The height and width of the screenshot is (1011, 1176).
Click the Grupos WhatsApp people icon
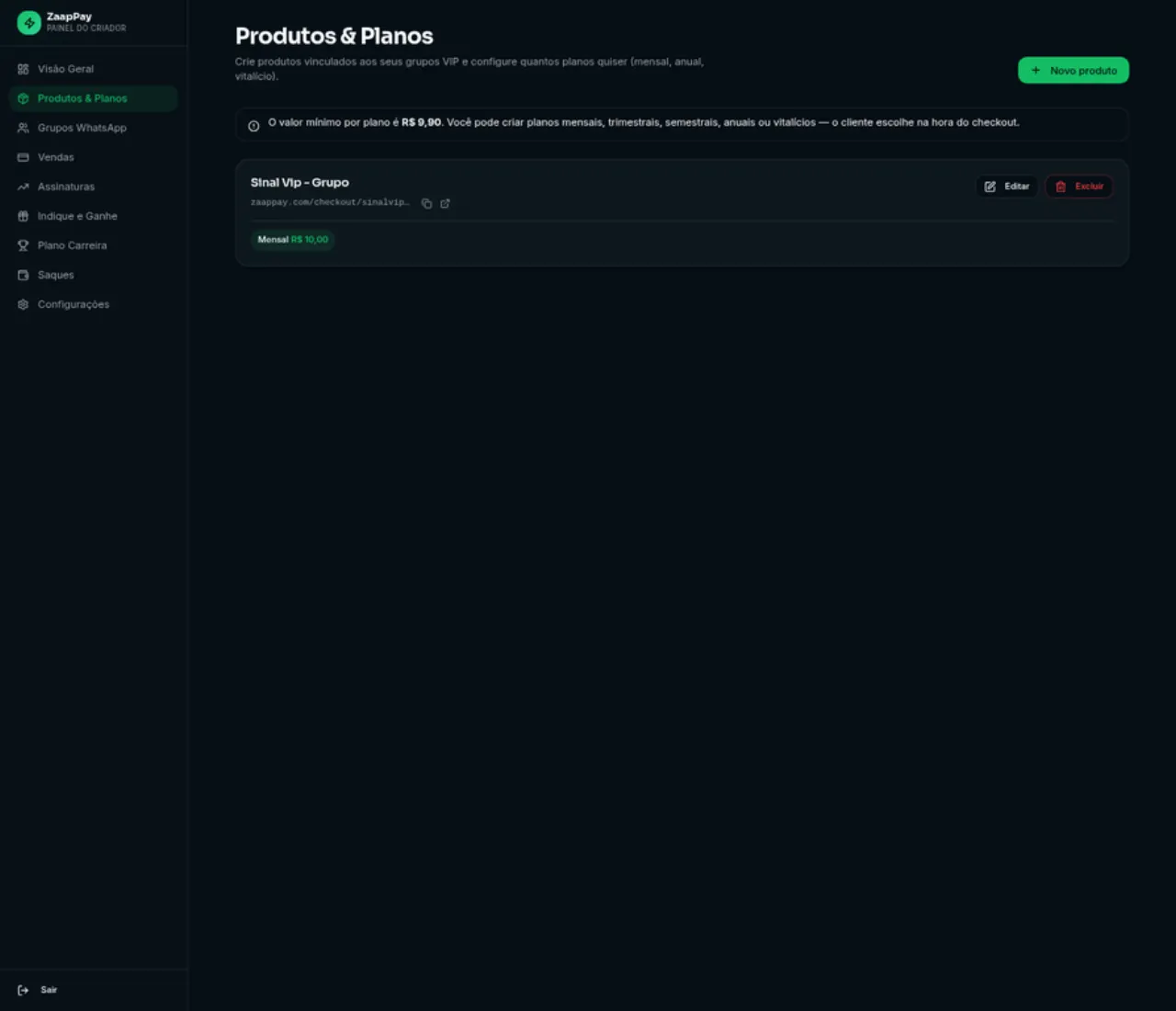coord(23,128)
